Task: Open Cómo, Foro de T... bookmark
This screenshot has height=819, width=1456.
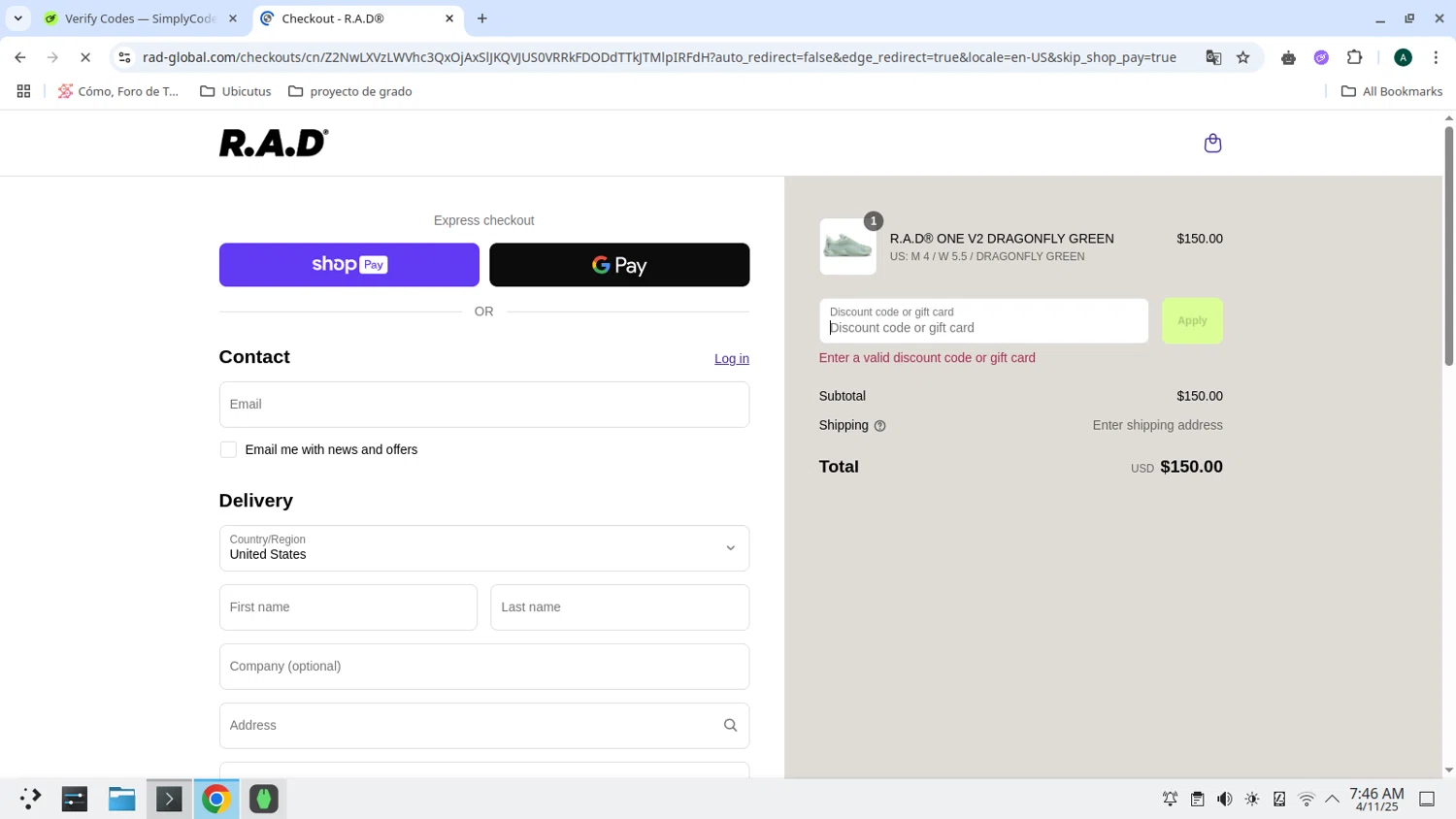Action: click(118, 91)
